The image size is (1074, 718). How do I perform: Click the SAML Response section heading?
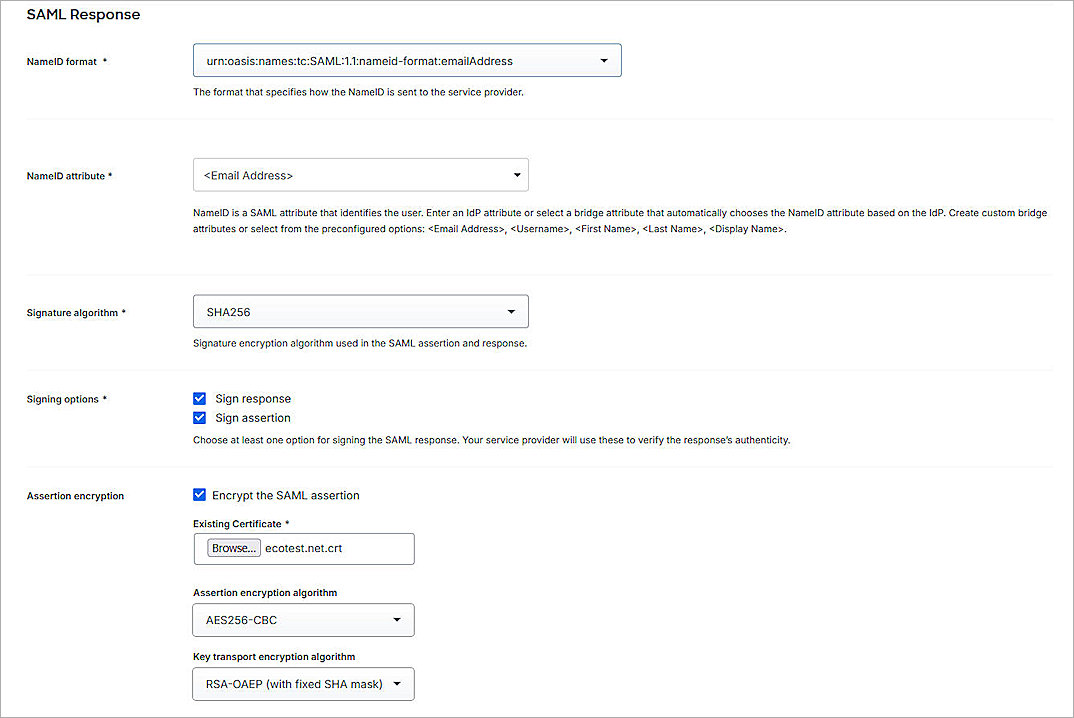pos(83,15)
